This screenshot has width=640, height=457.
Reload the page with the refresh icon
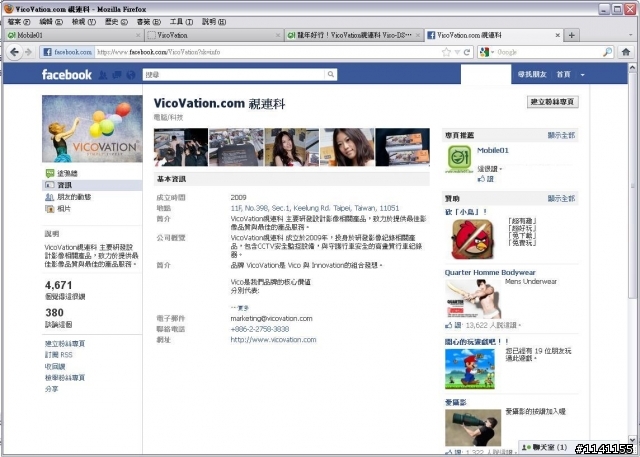point(467,52)
